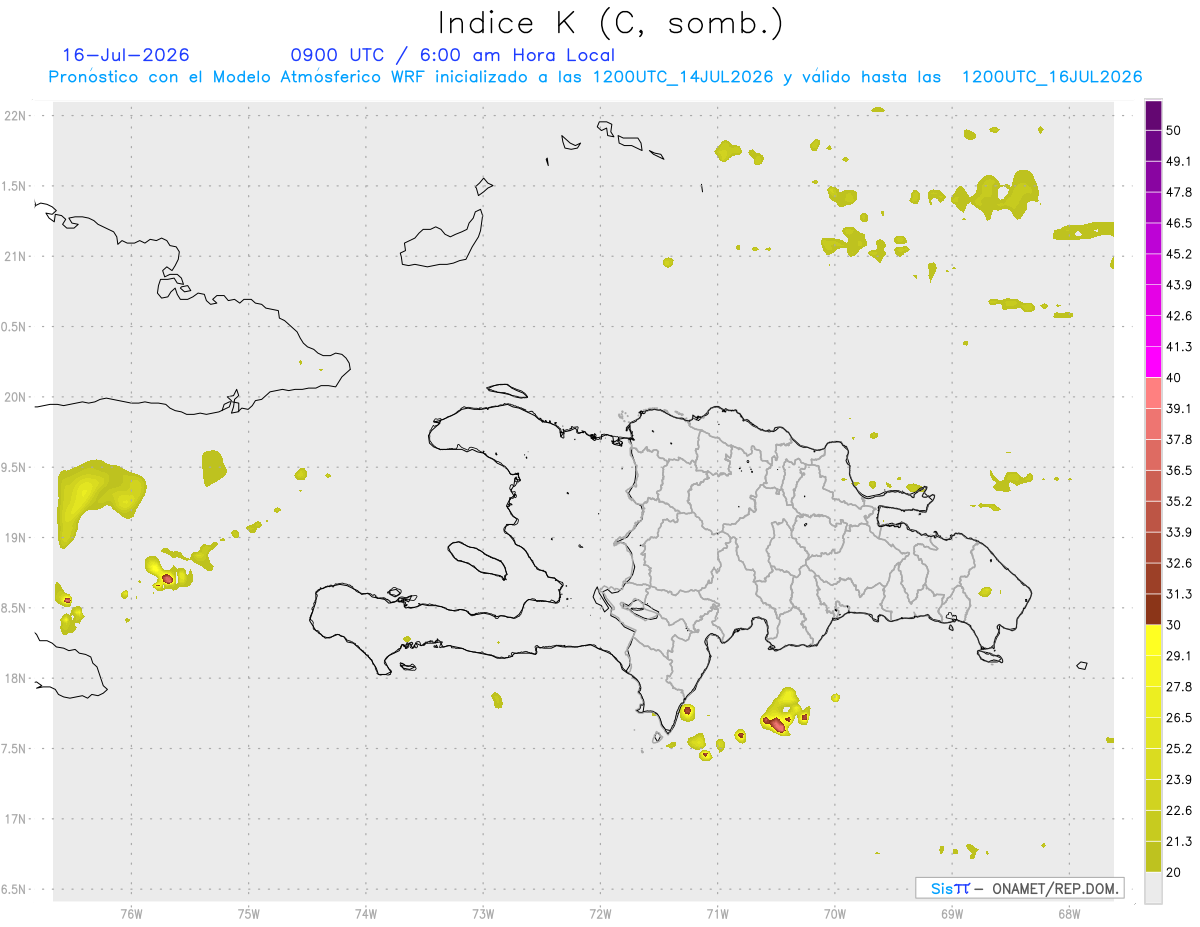Click the colorbar value "41.3"
This screenshot has width=1200, height=927.
tap(1179, 347)
